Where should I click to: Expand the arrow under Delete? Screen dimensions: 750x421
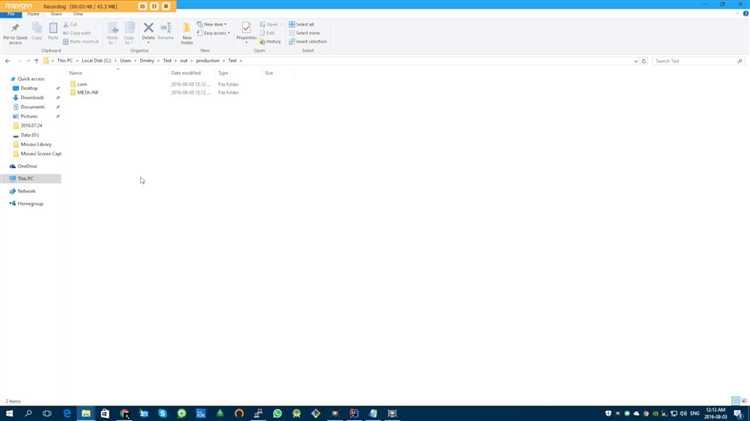(x=148, y=43)
